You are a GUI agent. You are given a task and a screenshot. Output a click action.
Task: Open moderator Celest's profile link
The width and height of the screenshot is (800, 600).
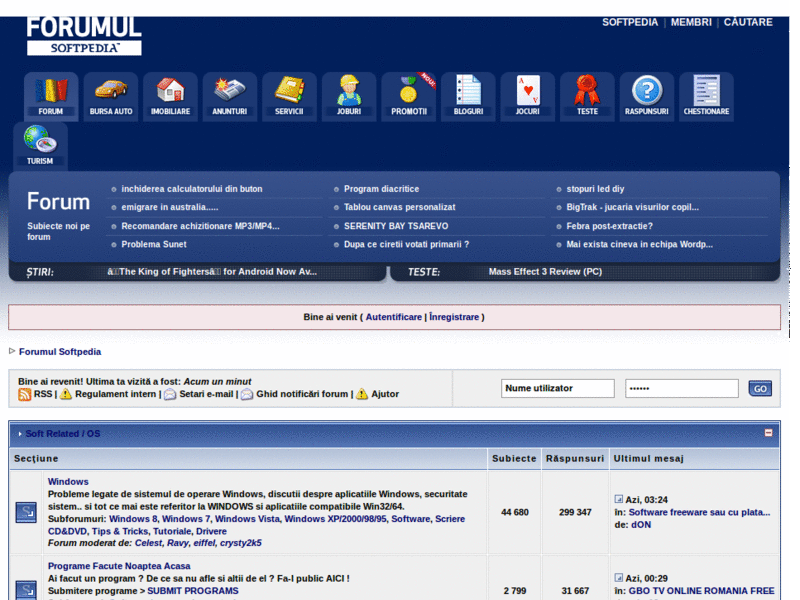pos(148,543)
